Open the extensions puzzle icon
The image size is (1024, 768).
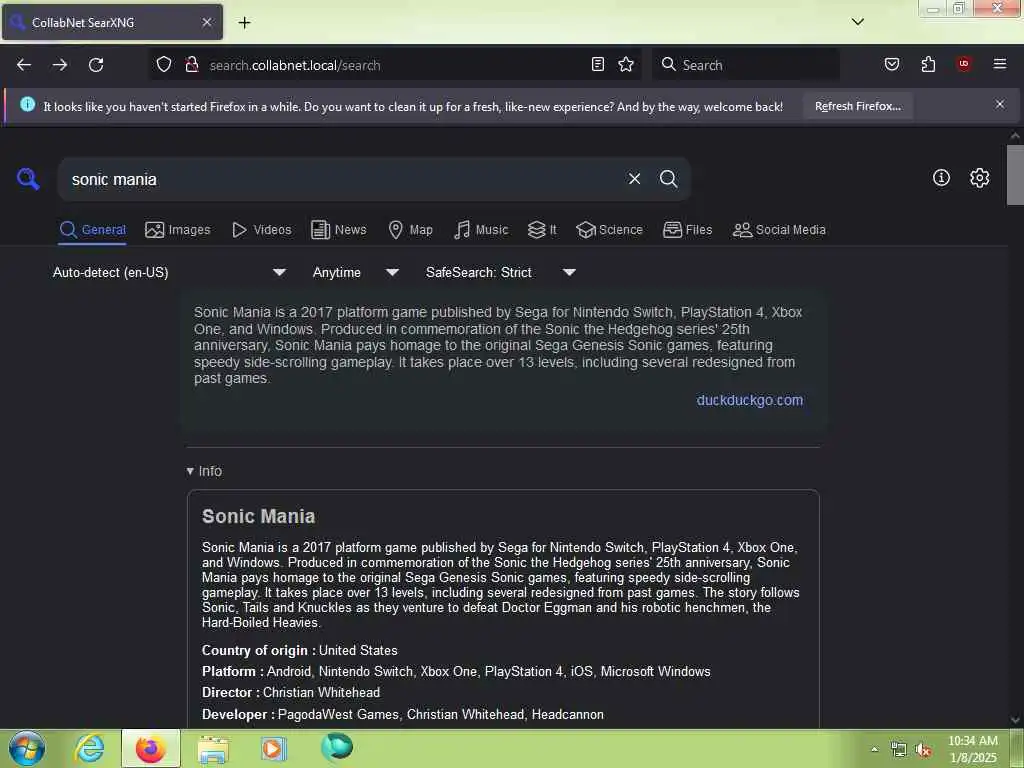[x=928, y=64]
